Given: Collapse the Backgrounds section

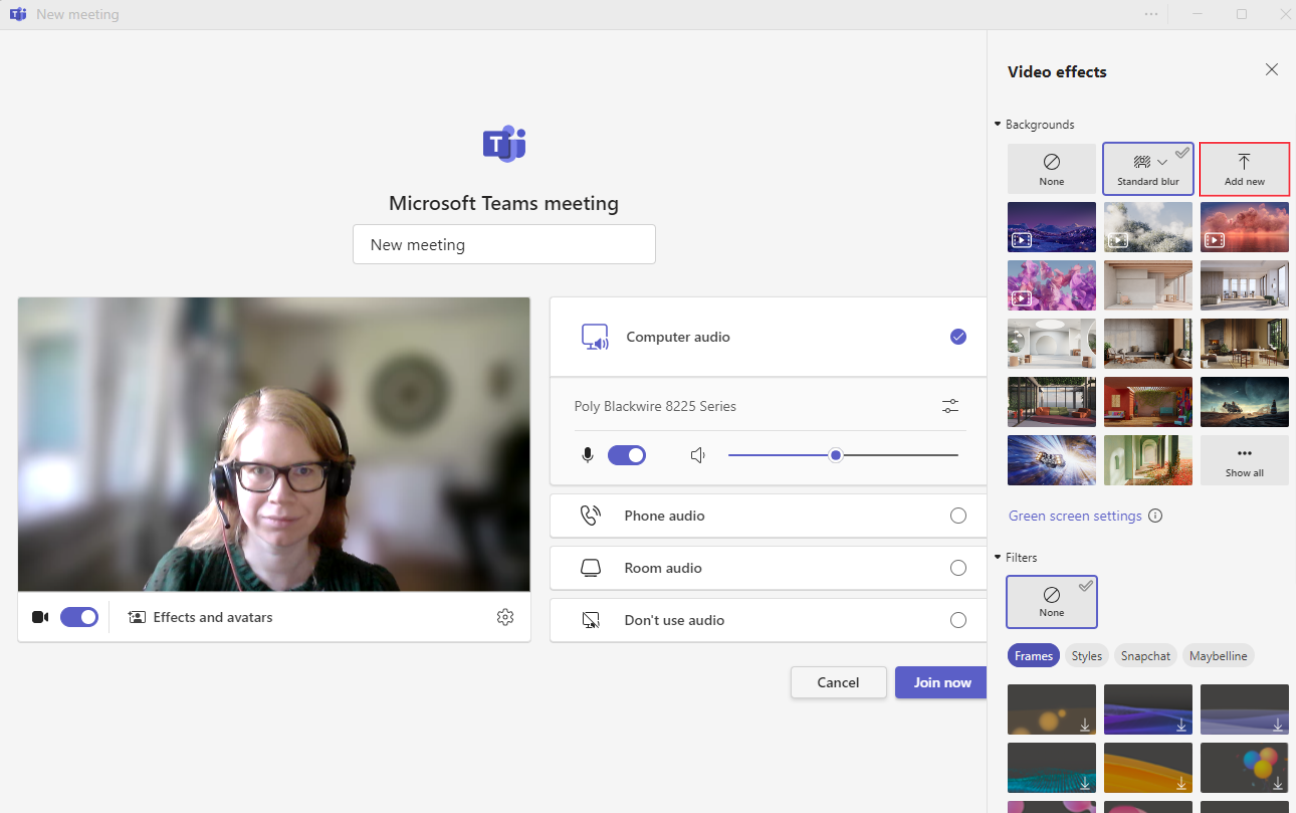Looking at the screenshot, I should click(998, 125).
